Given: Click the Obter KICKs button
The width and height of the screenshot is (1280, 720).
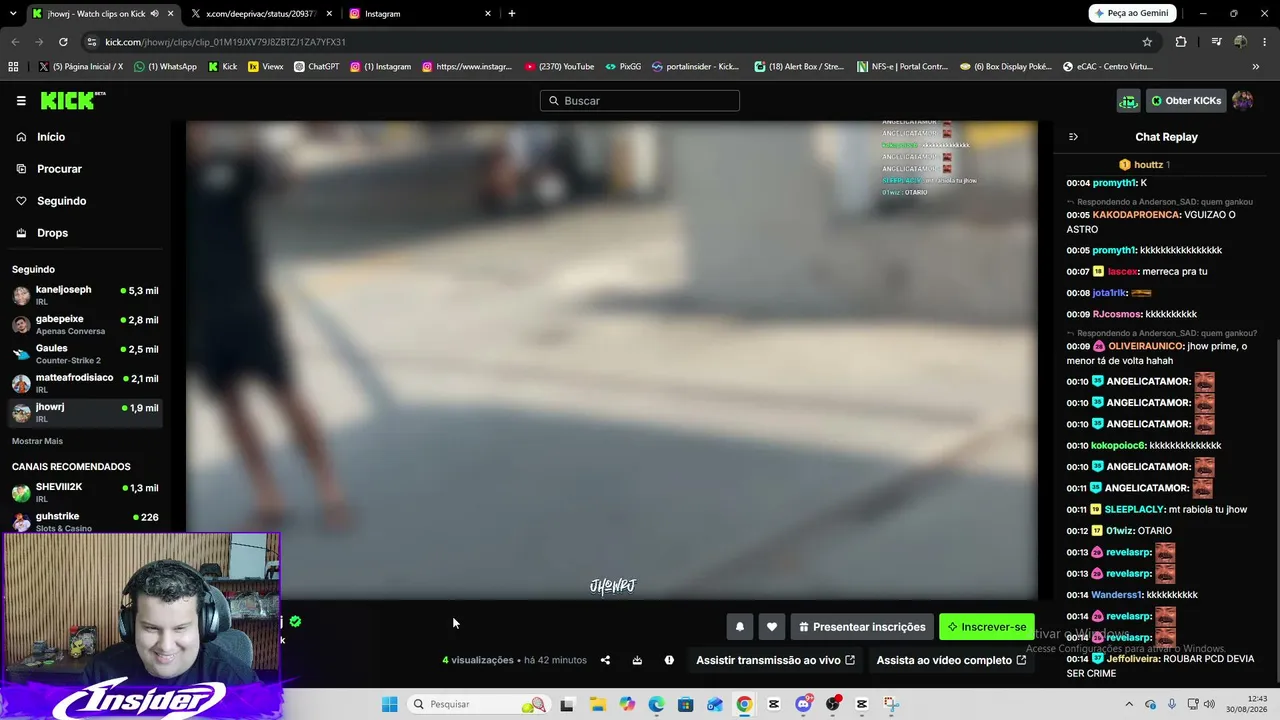Looking at the screenshot, I should point(1185,101).
